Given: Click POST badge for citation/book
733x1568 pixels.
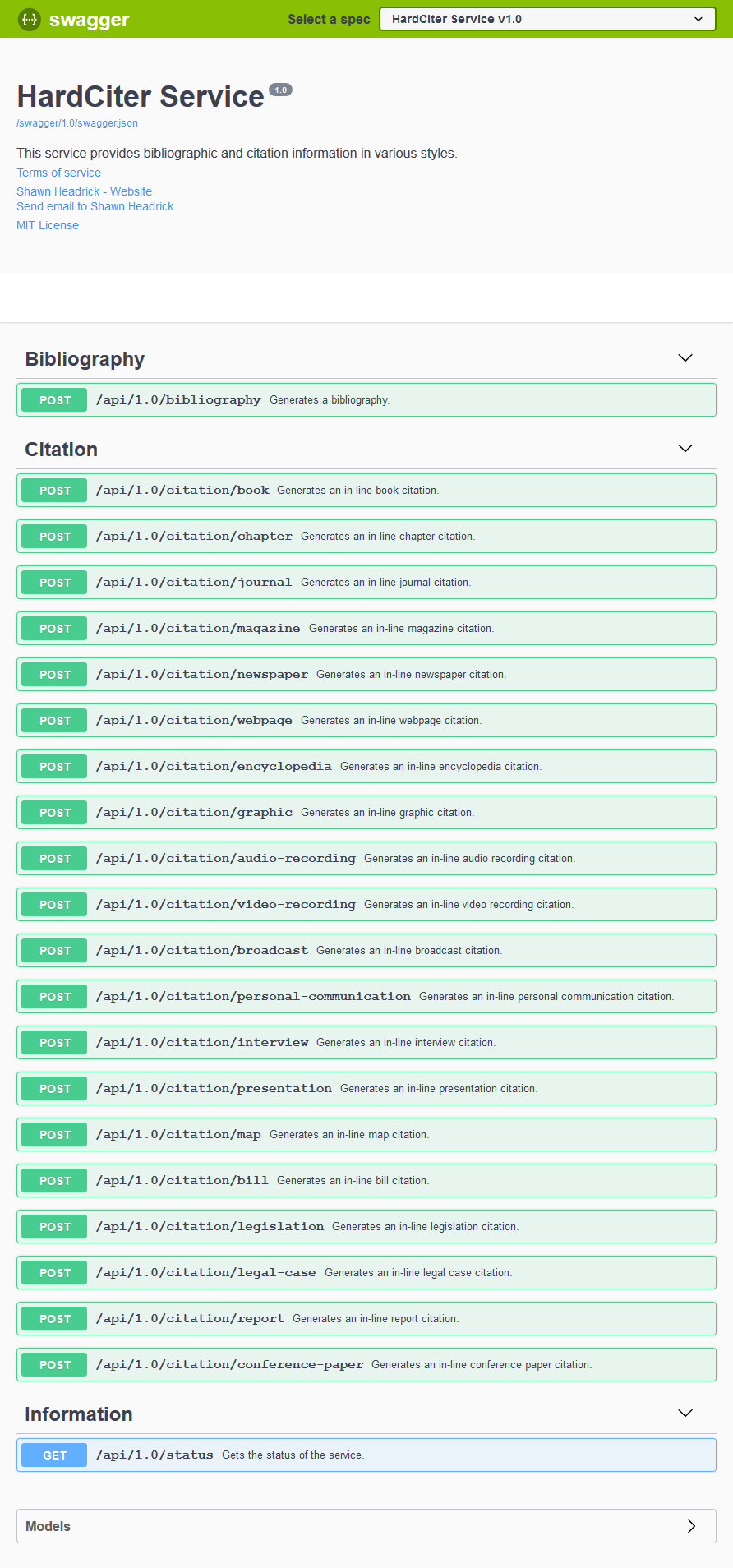Looking at the screenshot, I should tap(54, 491).
